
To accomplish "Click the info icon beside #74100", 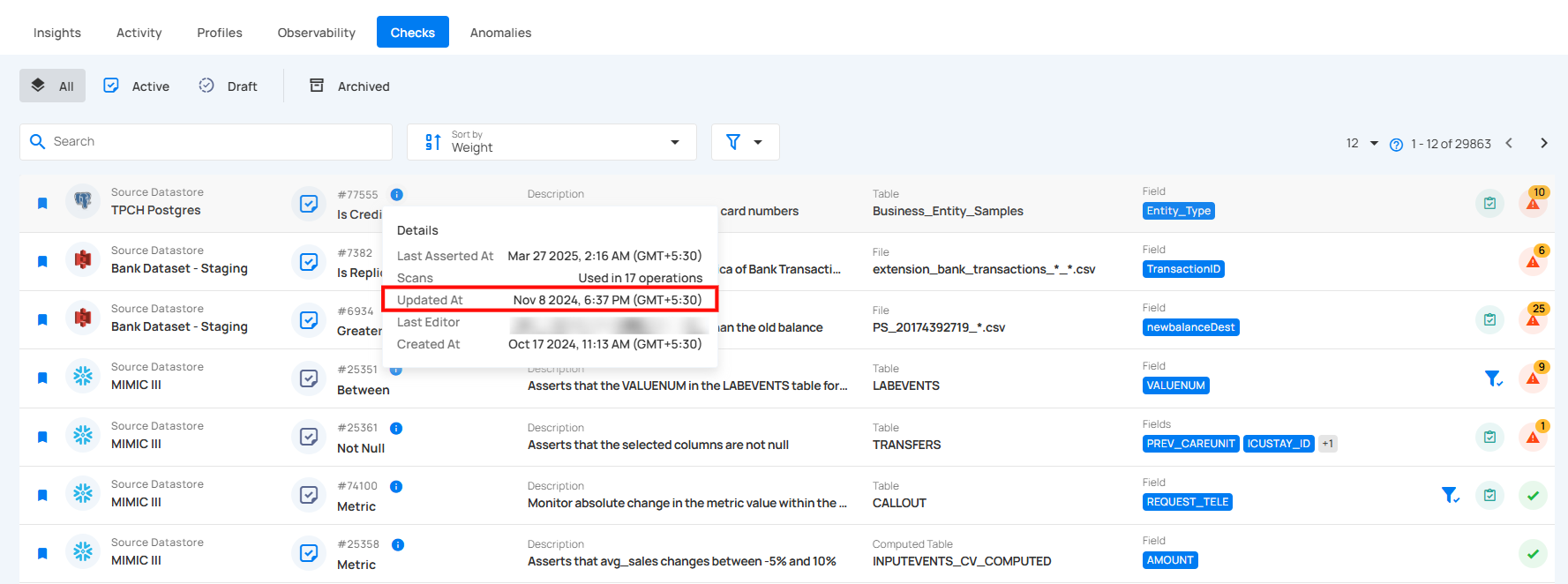I will tap(396, 486).
